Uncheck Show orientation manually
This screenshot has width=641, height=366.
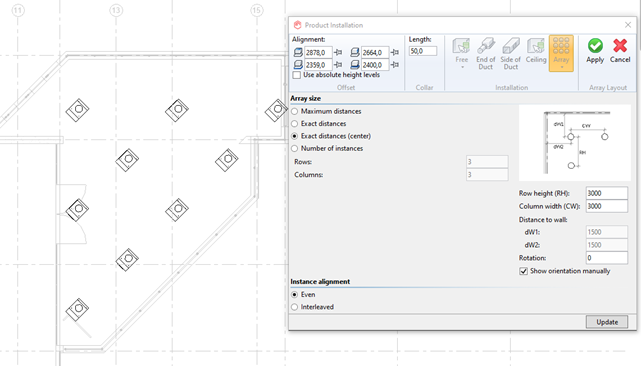[523, 271]
